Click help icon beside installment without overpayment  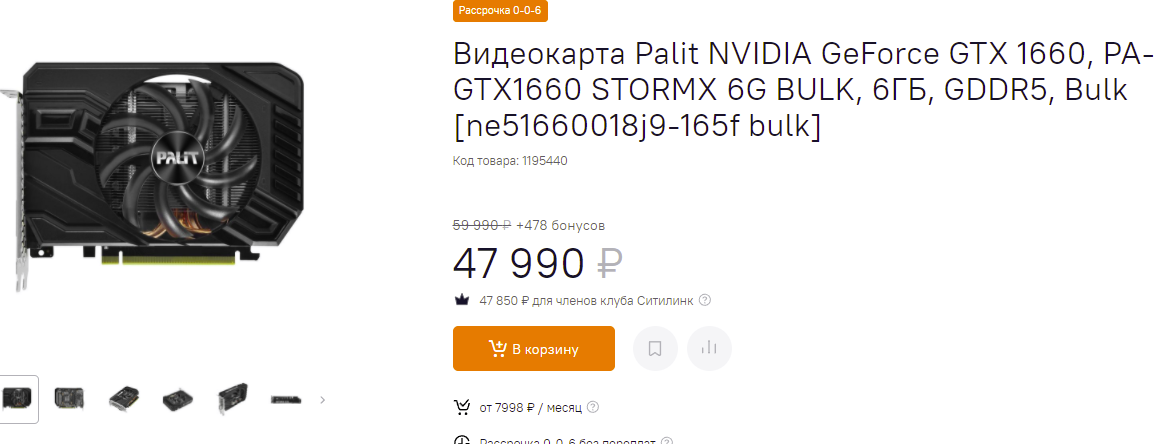667,441
